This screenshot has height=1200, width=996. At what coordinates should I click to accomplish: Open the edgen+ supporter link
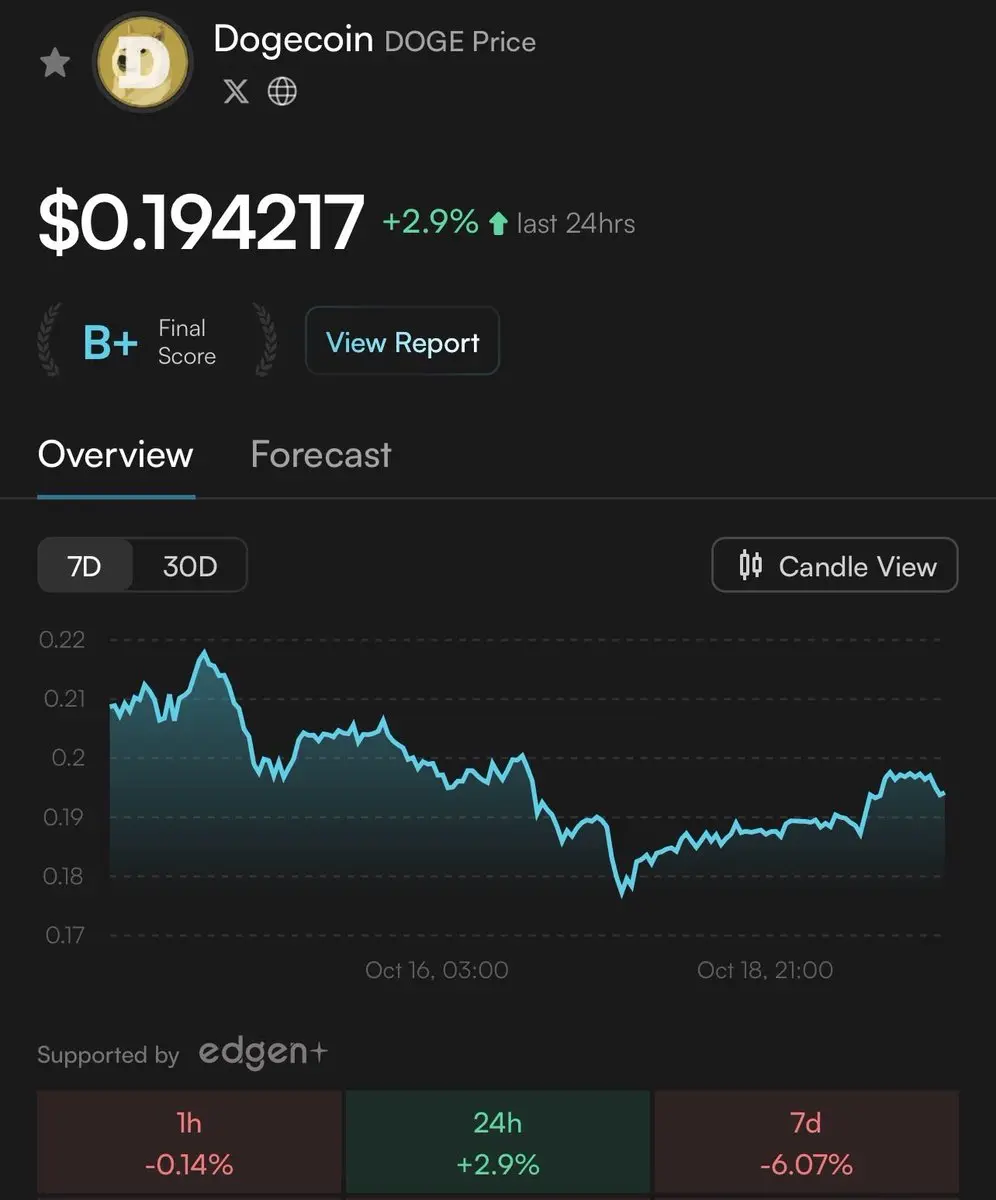coord(263,1053)
